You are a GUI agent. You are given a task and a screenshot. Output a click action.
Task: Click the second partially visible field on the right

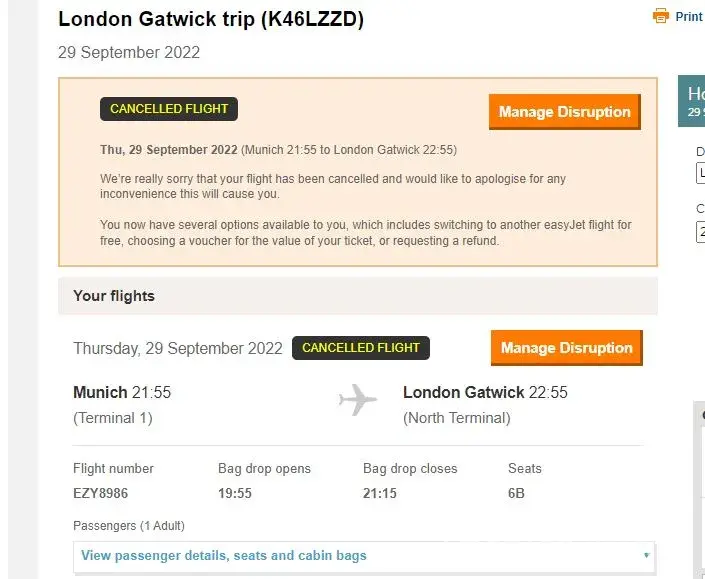coord(700,231)
